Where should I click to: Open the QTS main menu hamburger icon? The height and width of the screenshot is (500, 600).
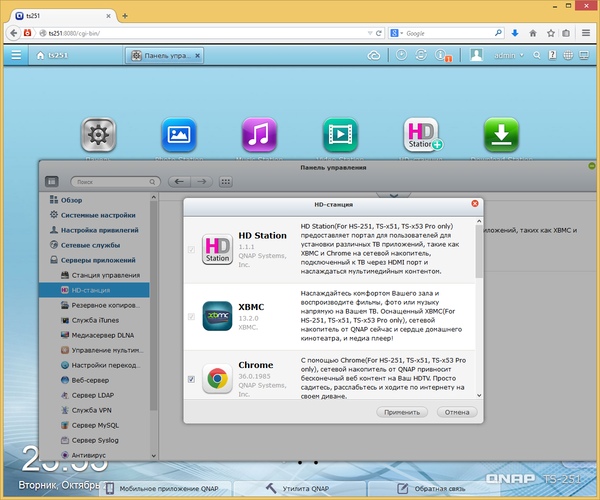16,55
